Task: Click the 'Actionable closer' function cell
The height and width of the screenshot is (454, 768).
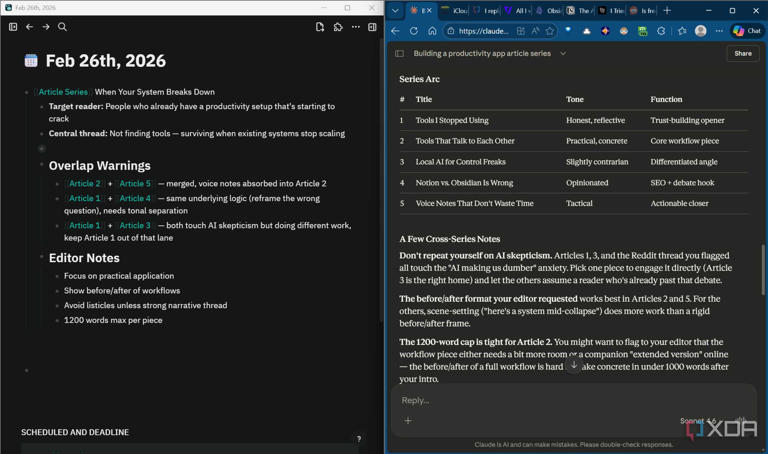Action: click(x=679, y=203)
